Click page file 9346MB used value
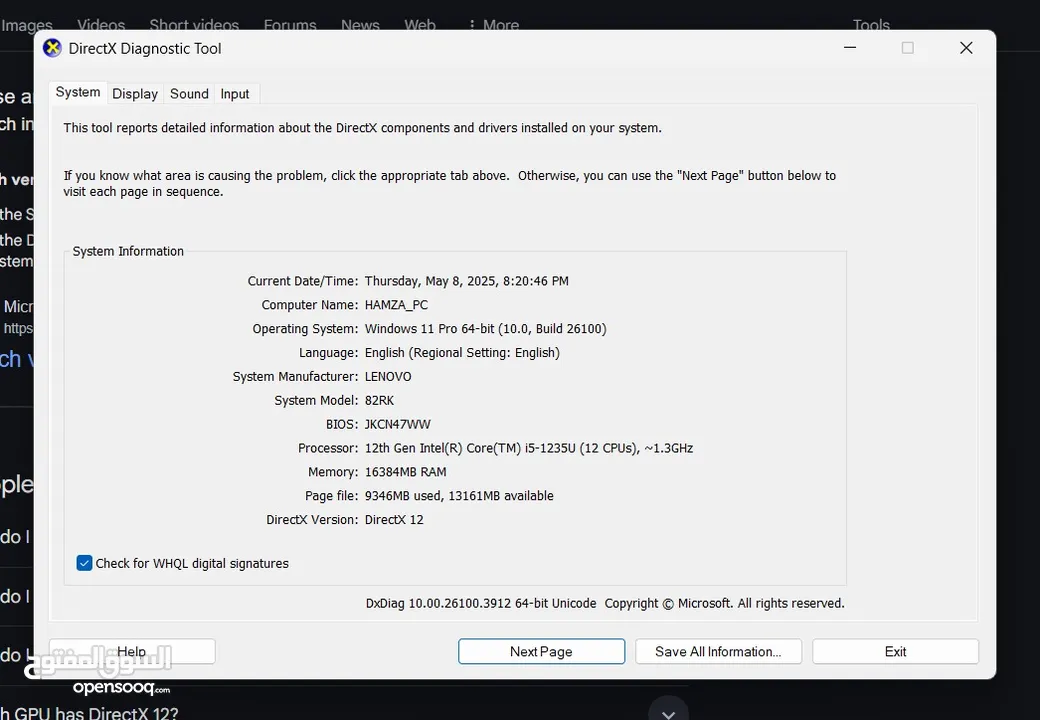1040x720 pixels. pos(459,496)
